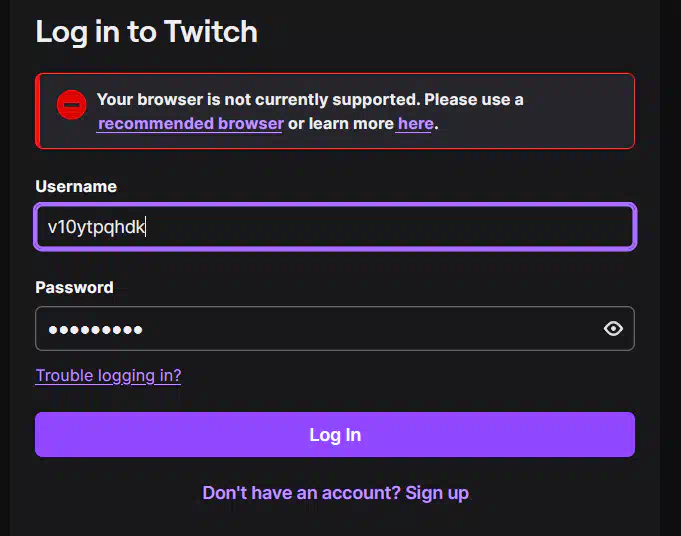Select the red-outlined browser alert banner
The width and height of the screenshot is (681, 536).
(335, 111)
